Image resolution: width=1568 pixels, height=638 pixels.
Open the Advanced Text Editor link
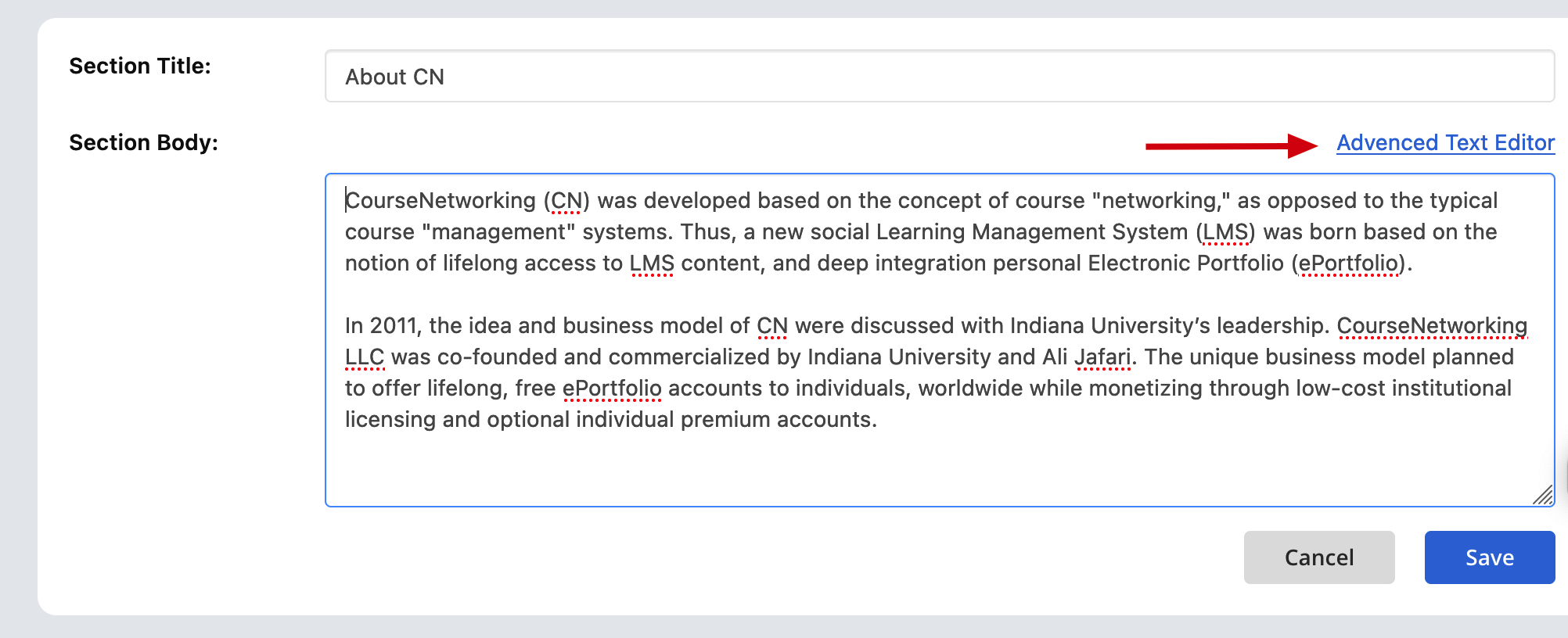(1445, 143)
